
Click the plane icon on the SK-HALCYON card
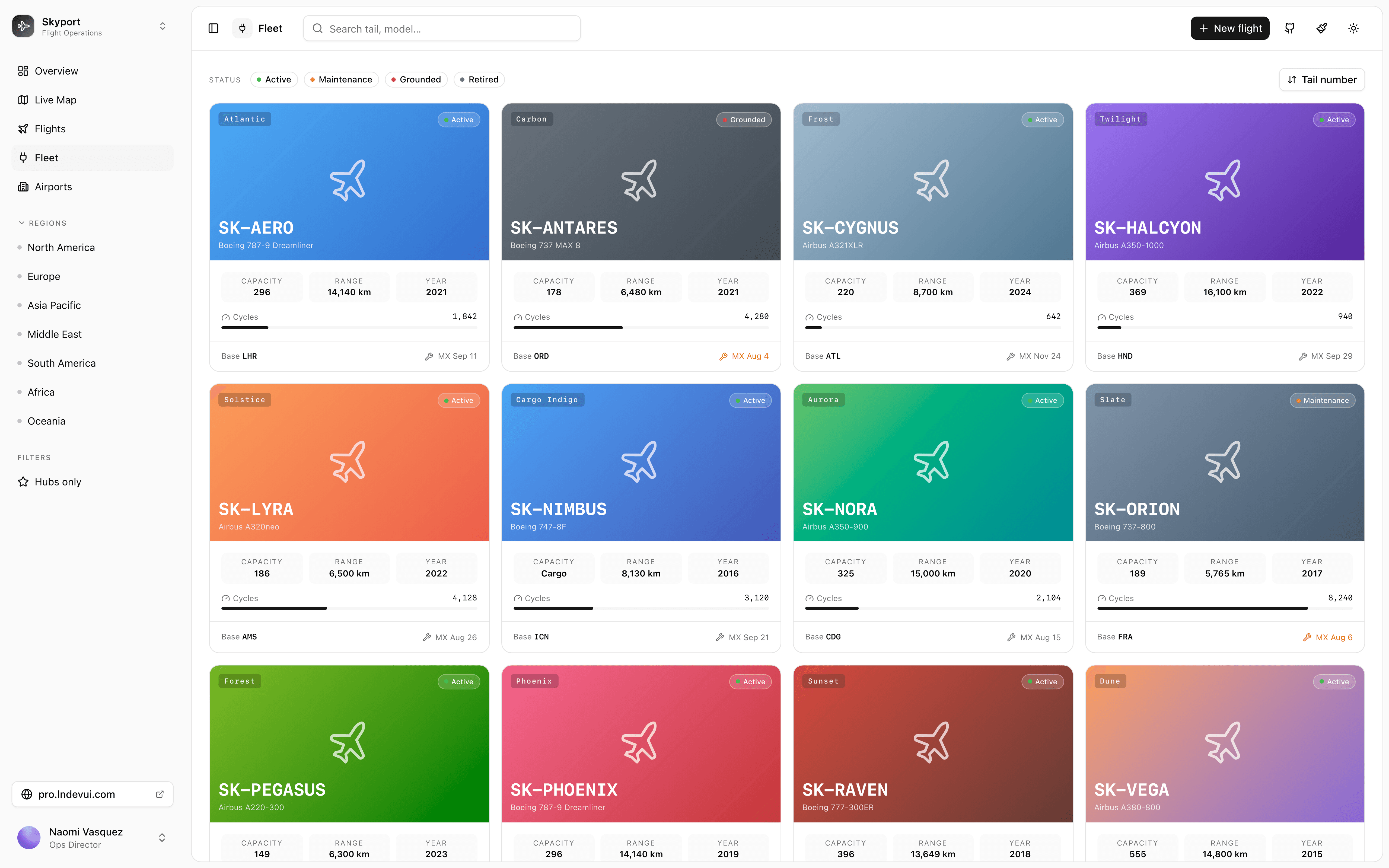1224,180
